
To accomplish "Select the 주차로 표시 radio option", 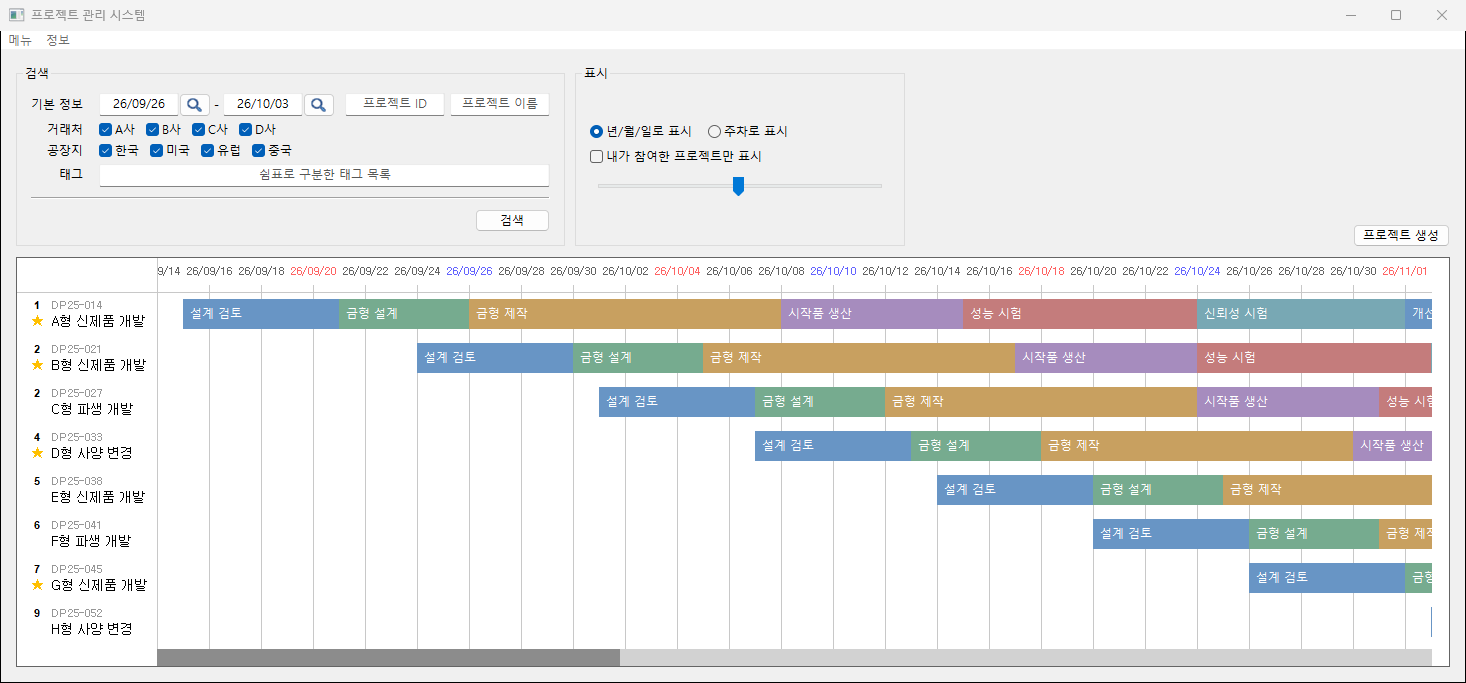I will [x=714, y=131].
